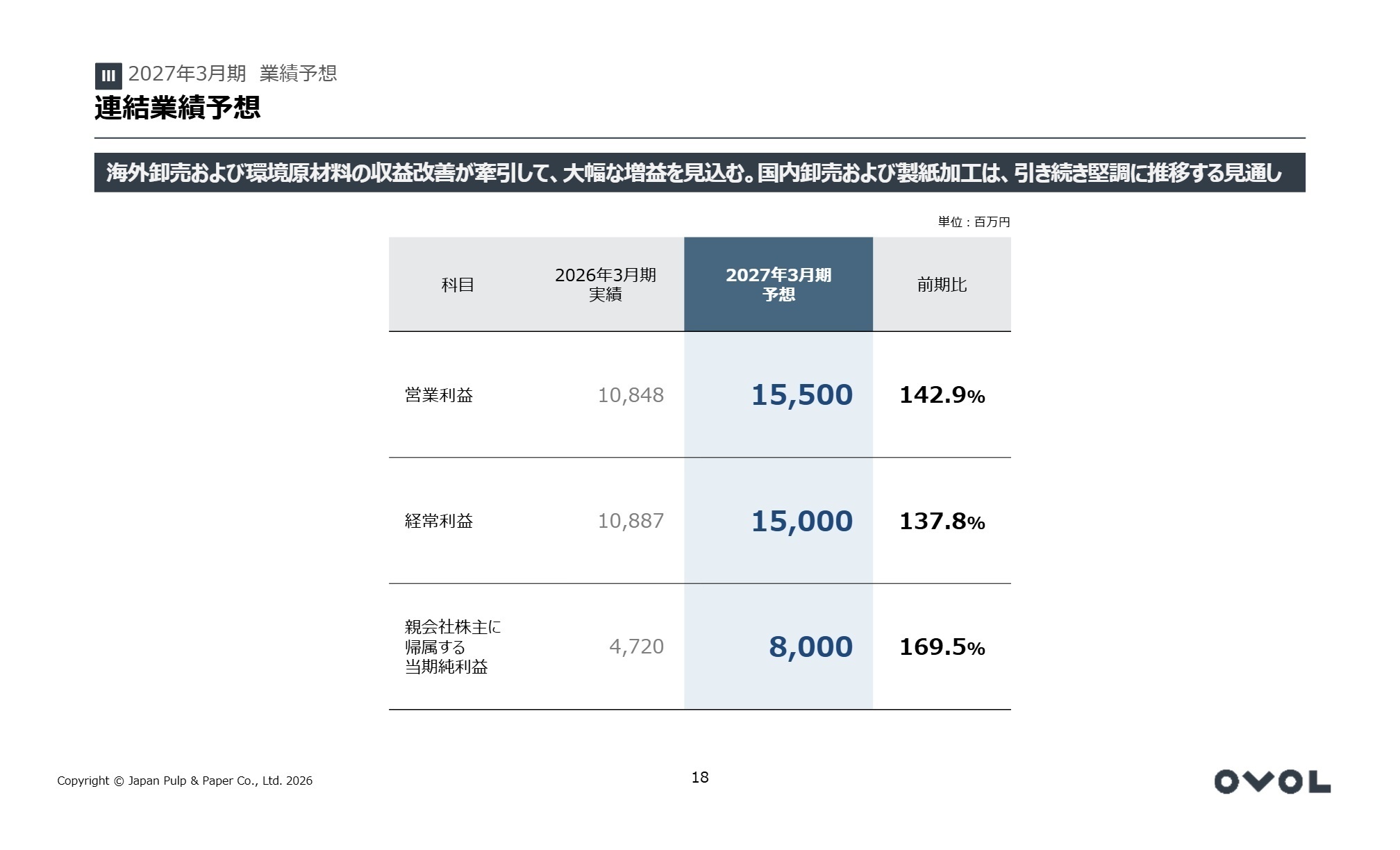1400x850 pixels.
Task: Click the unit label 単位：百万円
Action: coord(974,222)
